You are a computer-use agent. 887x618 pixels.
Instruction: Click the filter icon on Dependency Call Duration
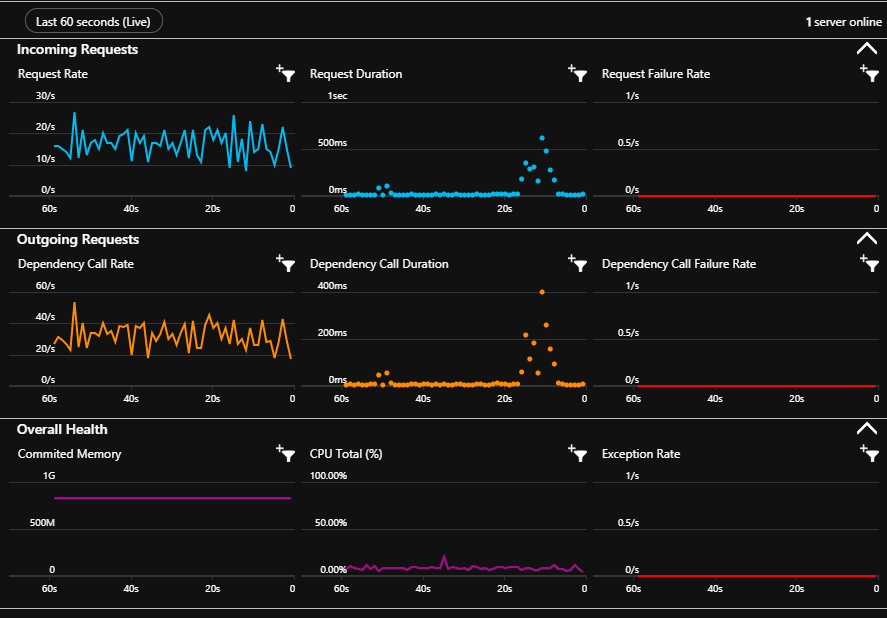click(x=578, y=263)
